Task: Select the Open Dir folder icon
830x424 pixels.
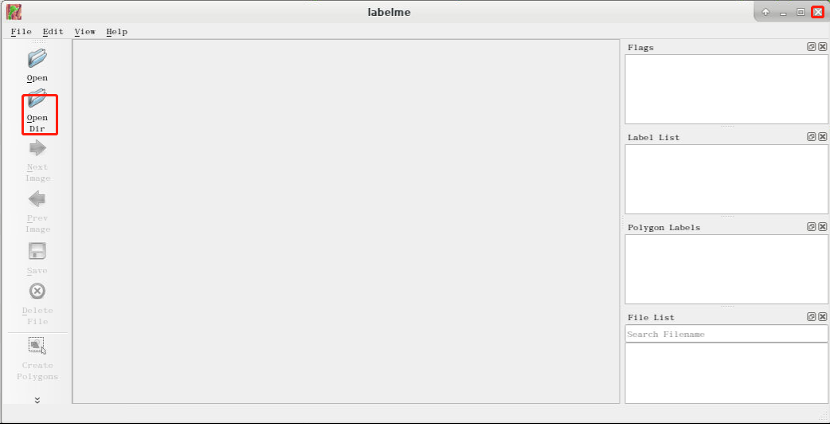Action: coord(37,98)
